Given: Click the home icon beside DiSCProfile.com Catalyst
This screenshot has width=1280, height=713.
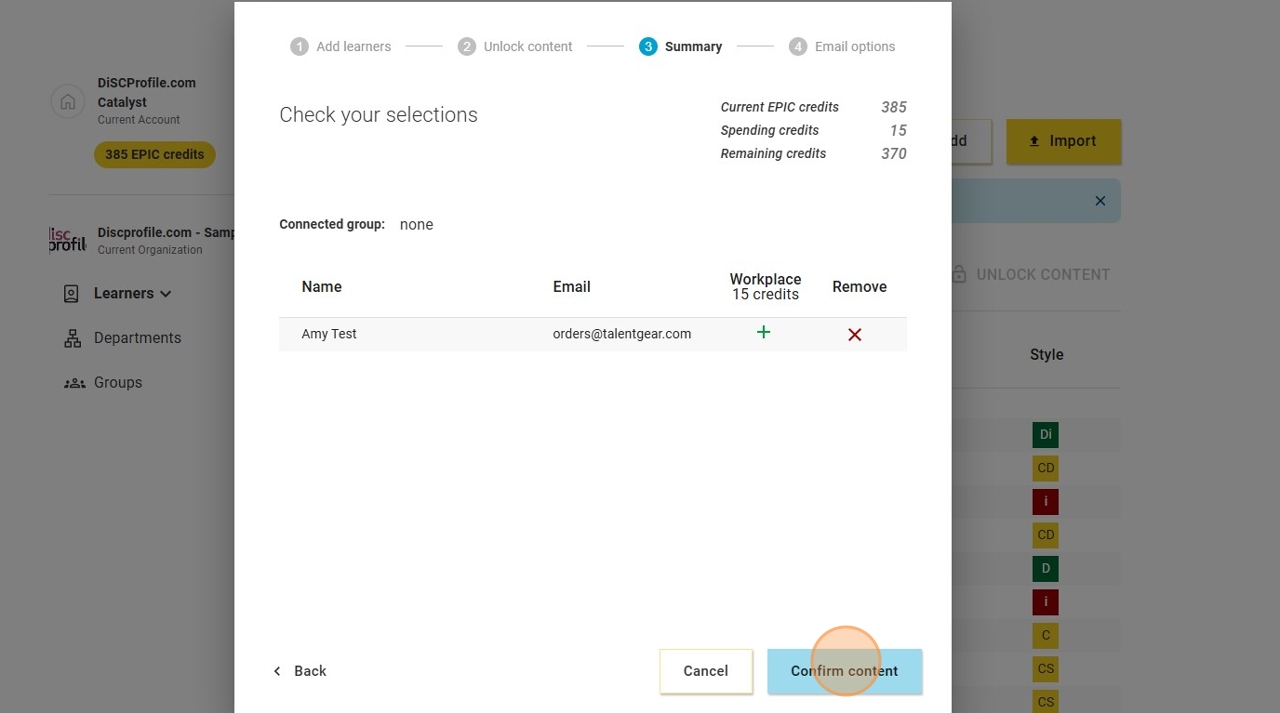Looking at the screenshot, I should click(67, 102).
